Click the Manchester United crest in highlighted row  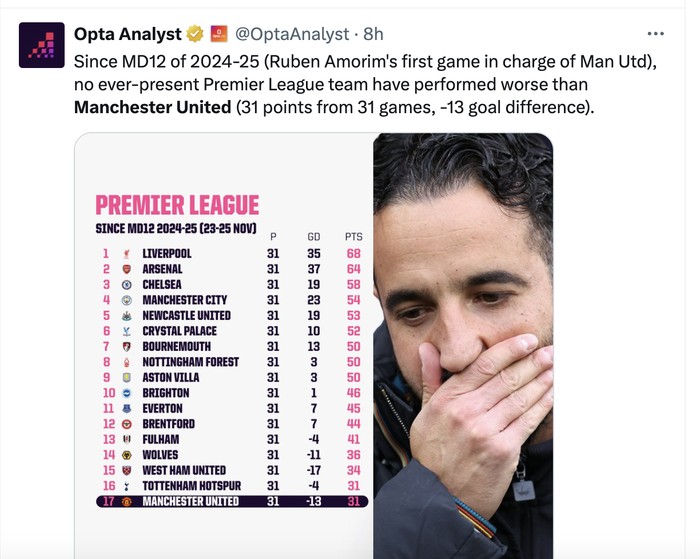(127, 501)
